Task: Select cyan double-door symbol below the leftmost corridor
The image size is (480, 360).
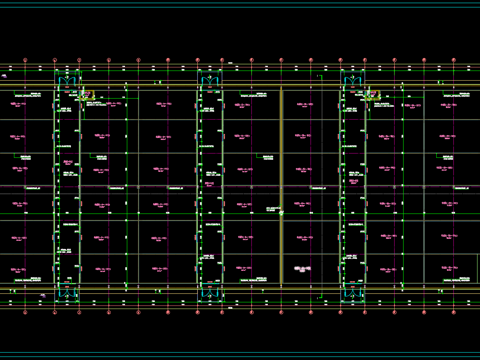Action: (x=67, y=292)
